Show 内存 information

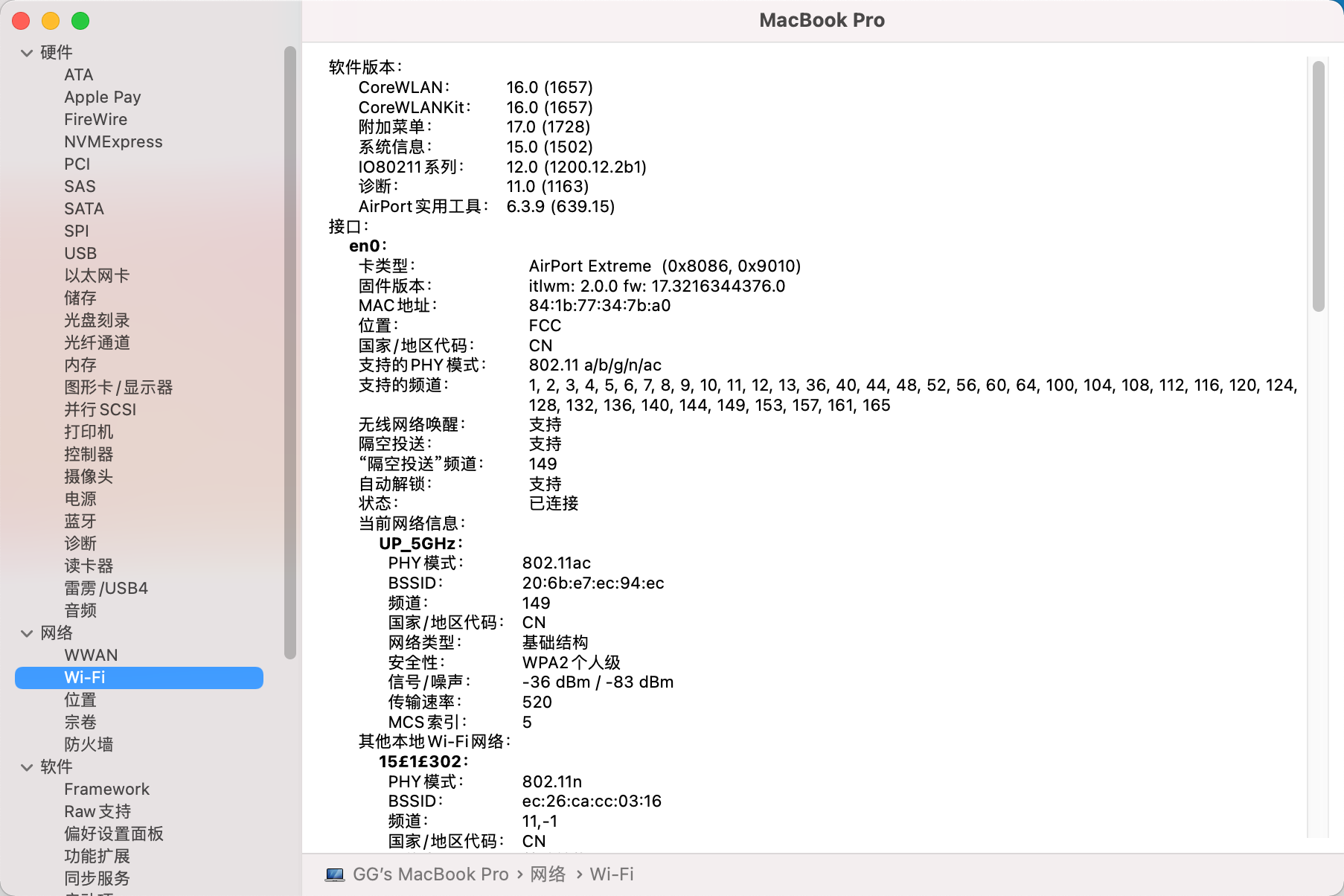click(80, 365)
